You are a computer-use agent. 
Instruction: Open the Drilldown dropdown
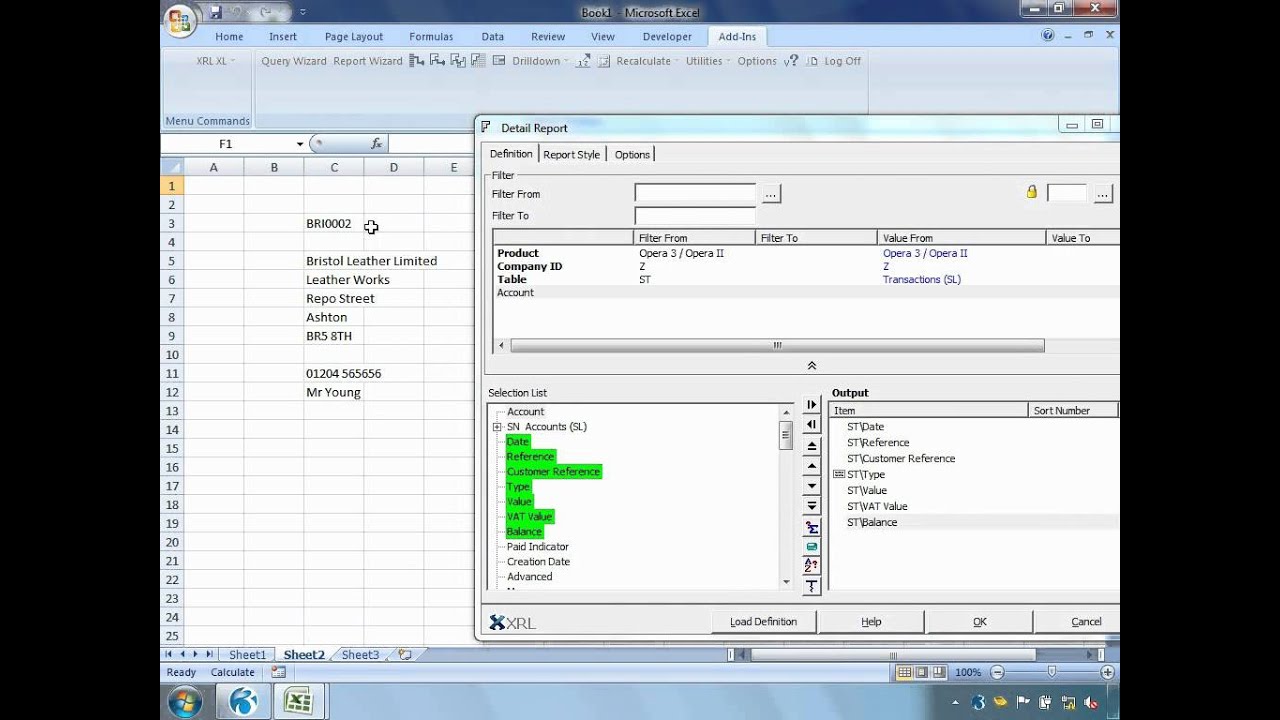click(x=540, y=61)
